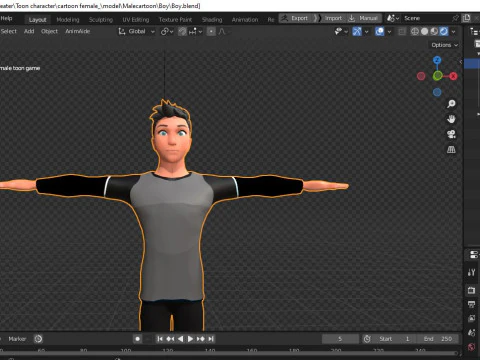Open the AnimAide menu
Screen dimensions: 480x360
click(77, 31)
